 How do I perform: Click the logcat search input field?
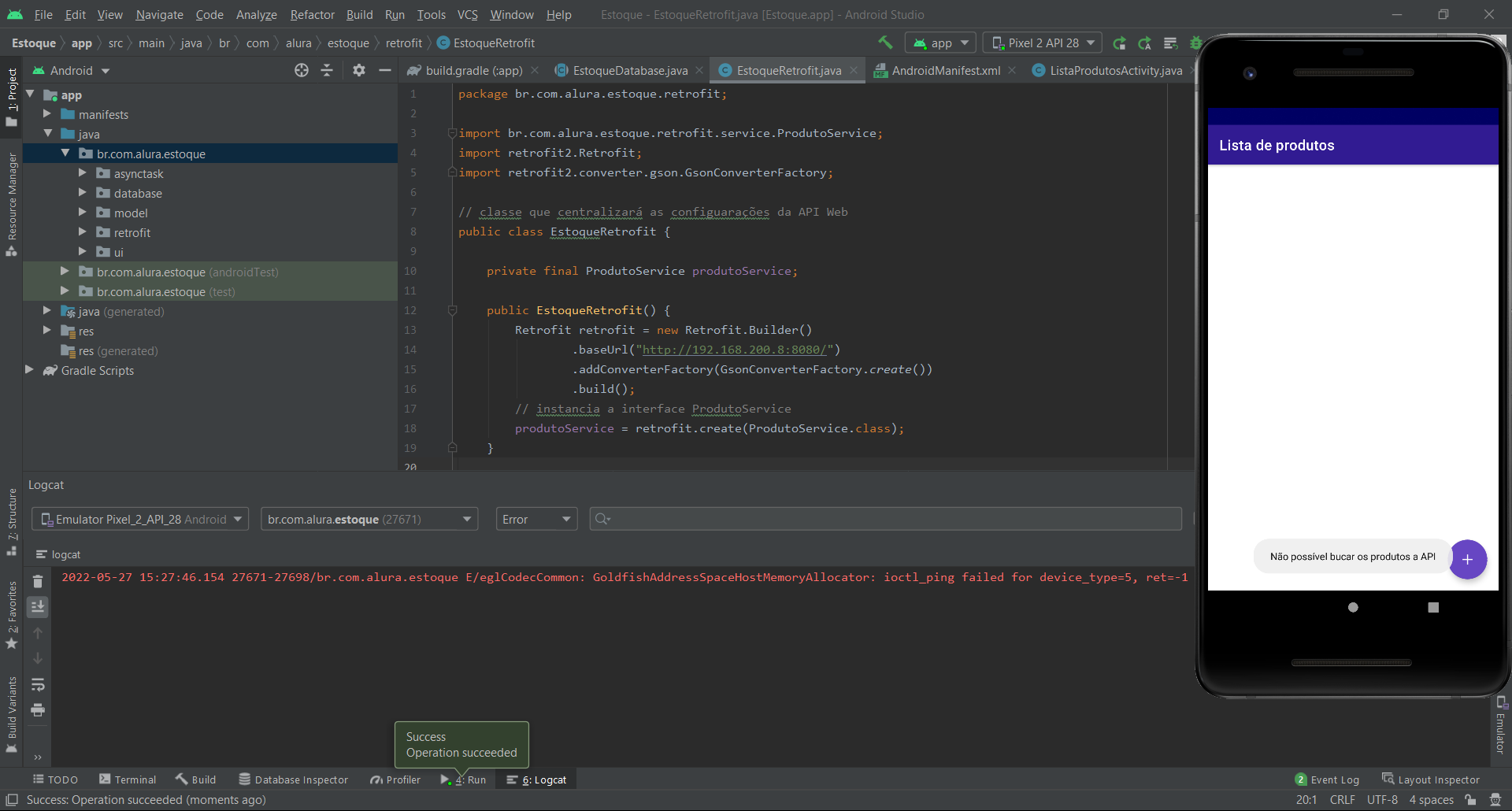click(885, 519)
